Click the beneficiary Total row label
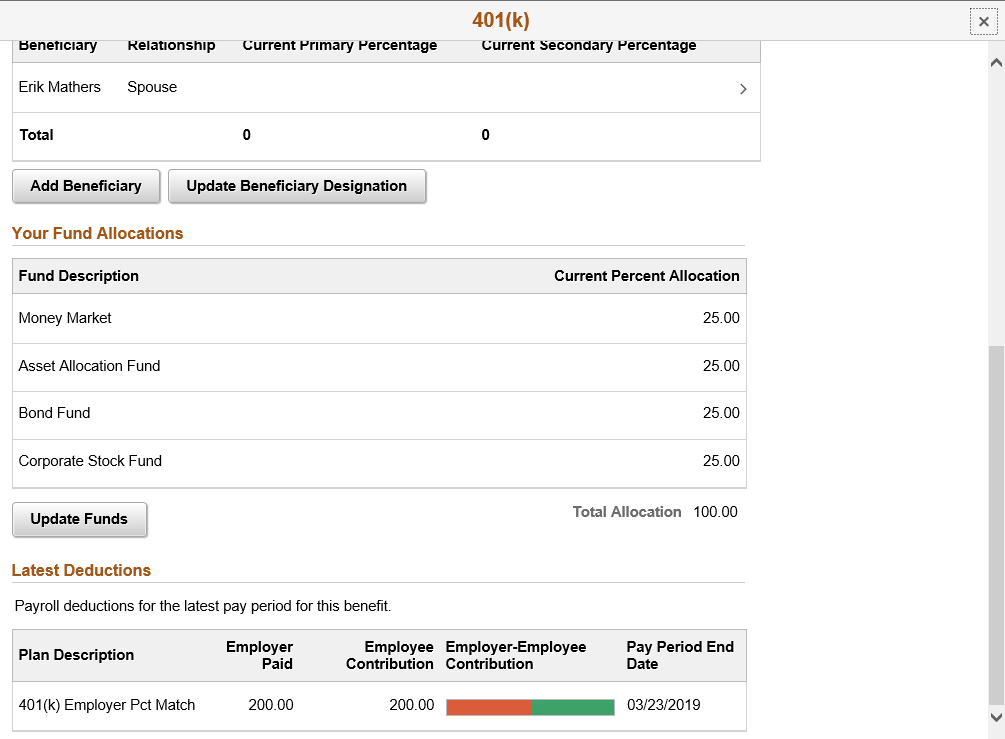1005x739 pixels. pyautogui.click(x=37, y=135)
